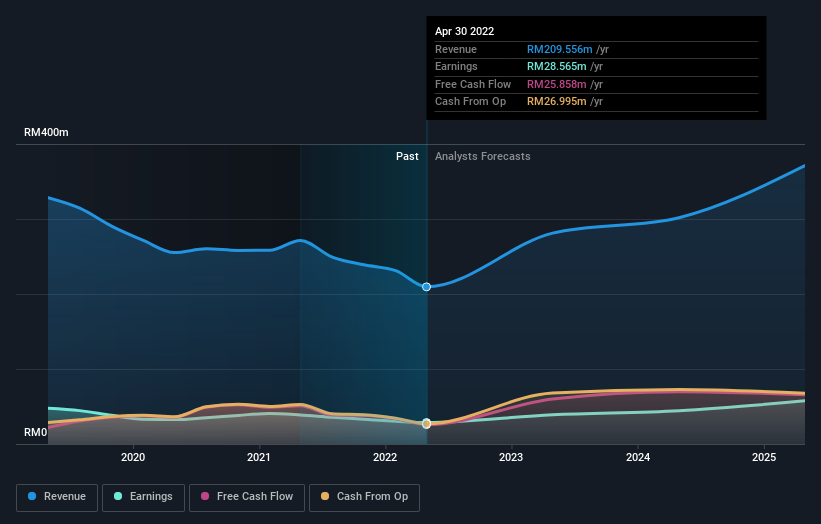The image size is (821, 524).
Task: Click the Apr 30 2022 tooltip date
Action: [x=464, y=31]
